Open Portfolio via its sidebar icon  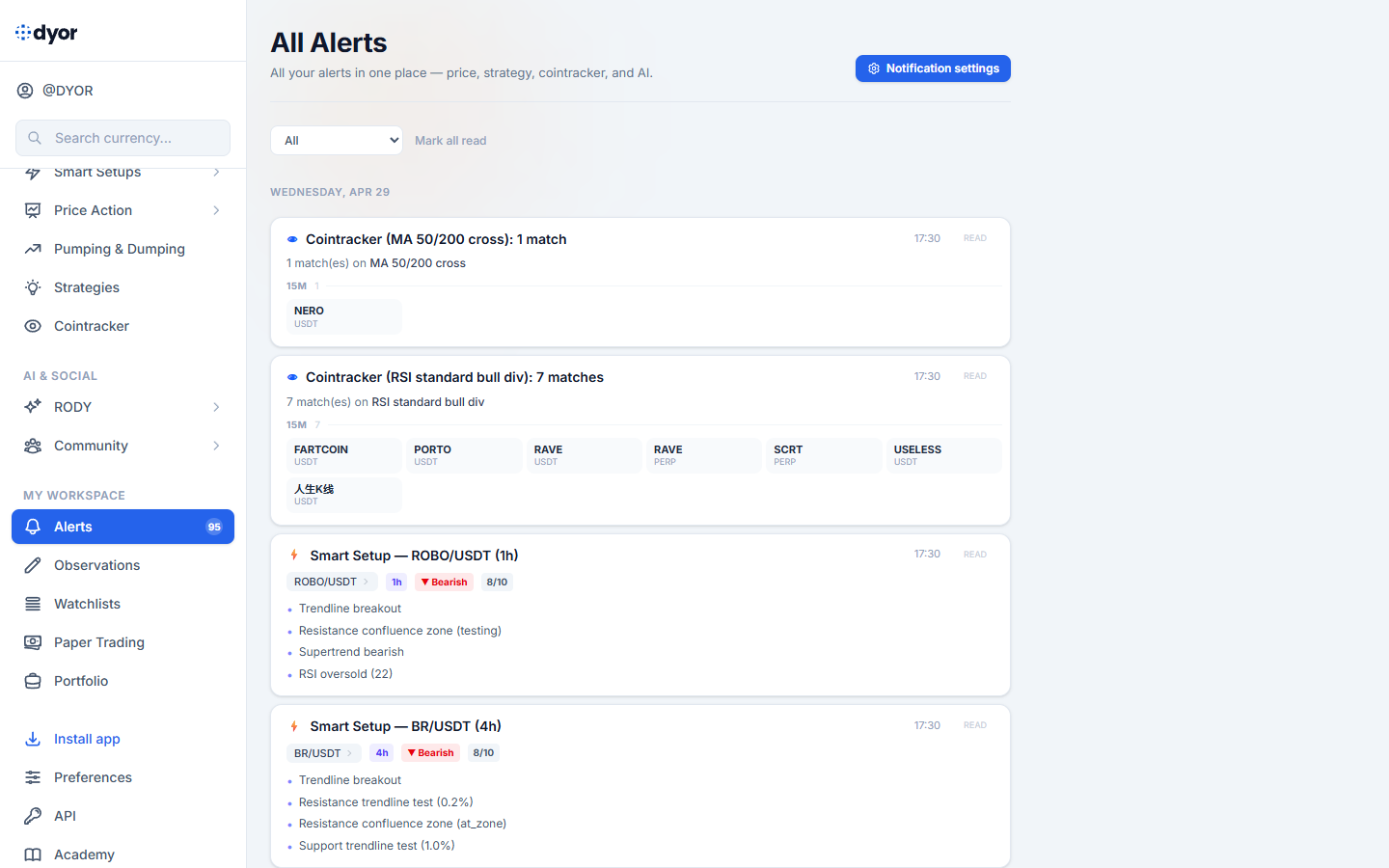point(33,681)
